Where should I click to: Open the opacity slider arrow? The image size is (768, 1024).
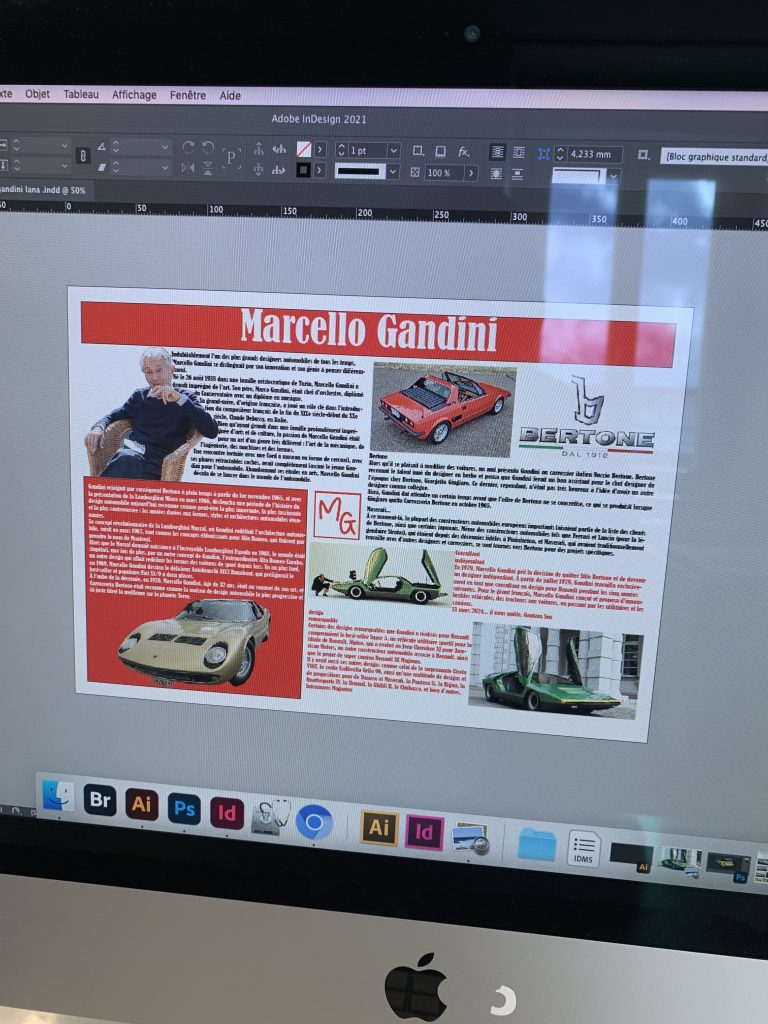(x=471, y=173)
